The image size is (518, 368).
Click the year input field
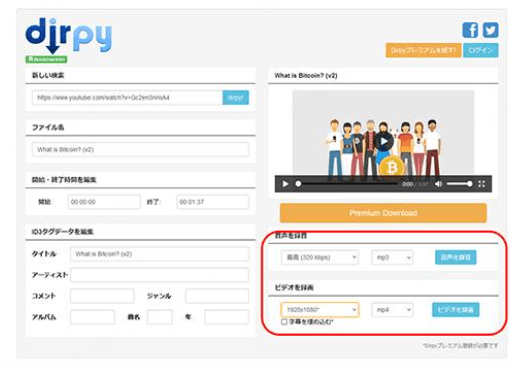point(227,317)
